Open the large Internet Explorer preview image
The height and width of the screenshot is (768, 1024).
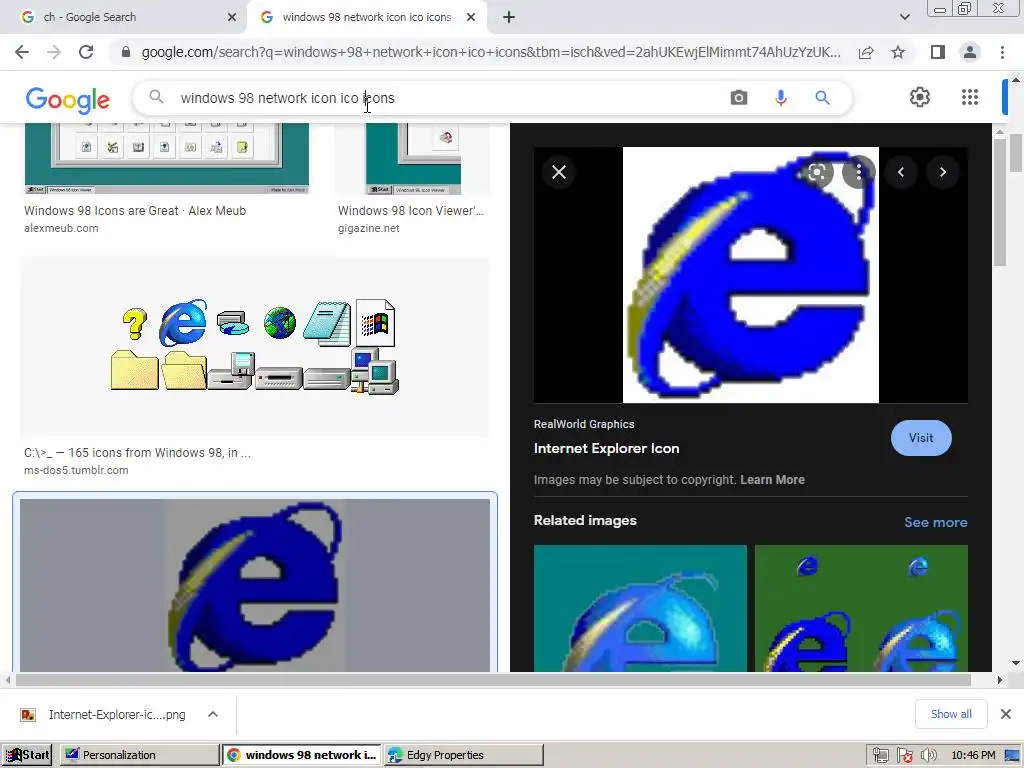pyautogui.click(x=750, y=275)
